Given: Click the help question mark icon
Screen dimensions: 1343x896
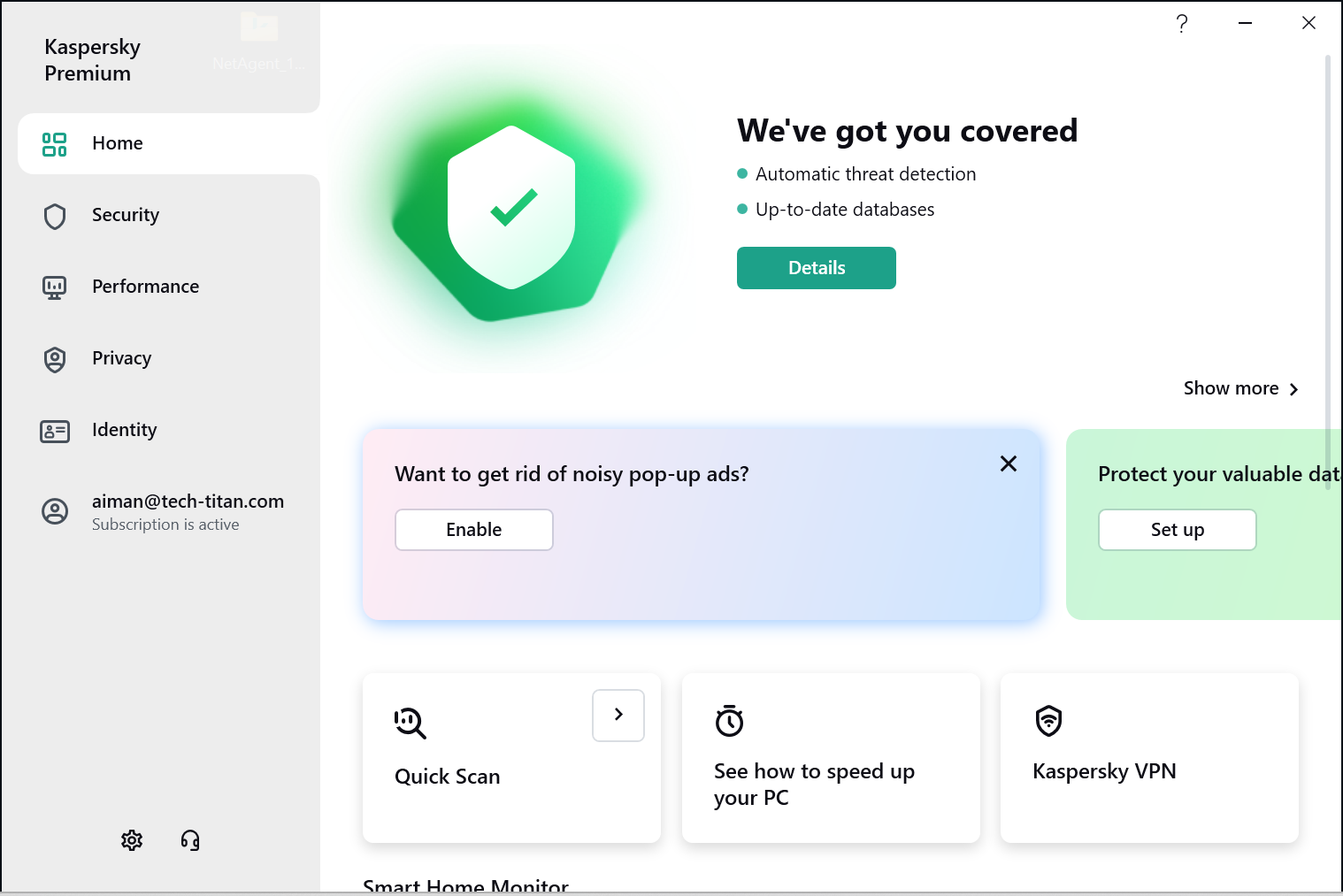Looking at the screenshot, I should [1182, 23].
